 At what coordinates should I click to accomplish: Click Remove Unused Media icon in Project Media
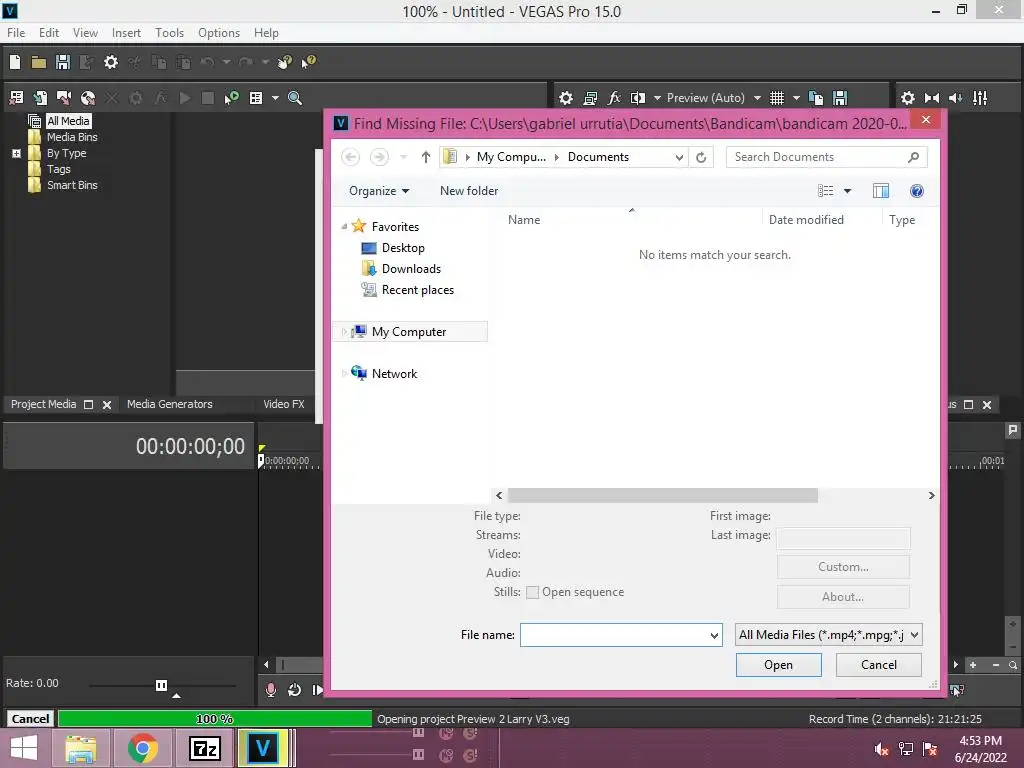[16, 98]
